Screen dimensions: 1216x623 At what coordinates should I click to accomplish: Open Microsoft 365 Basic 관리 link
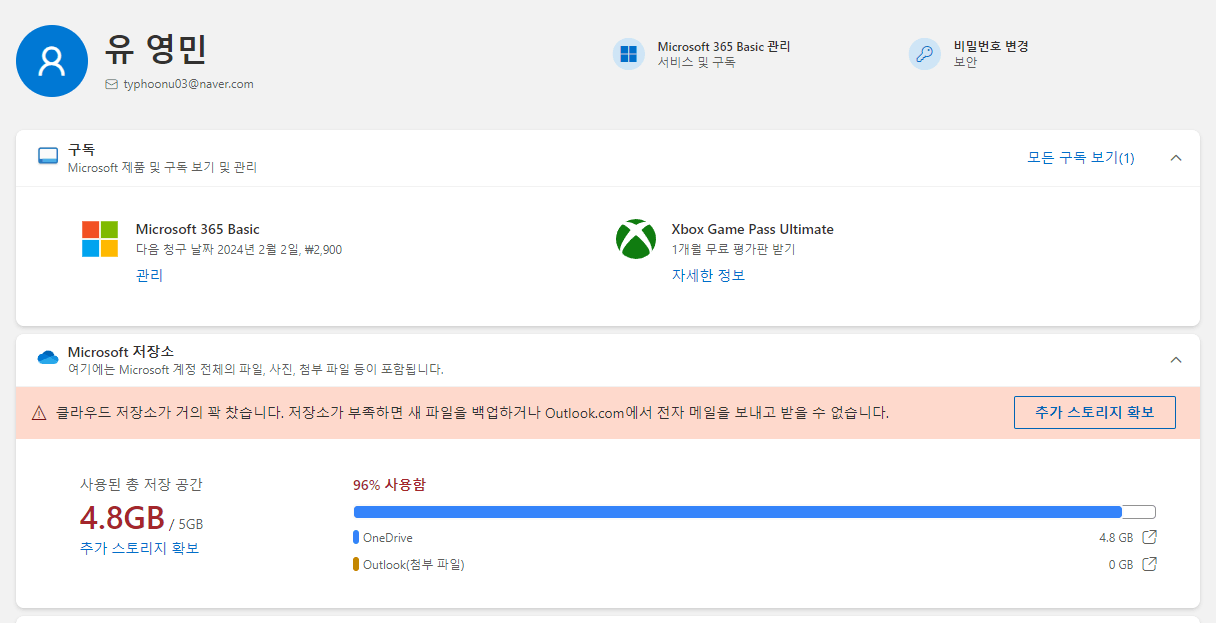click(x=724, y=47)
